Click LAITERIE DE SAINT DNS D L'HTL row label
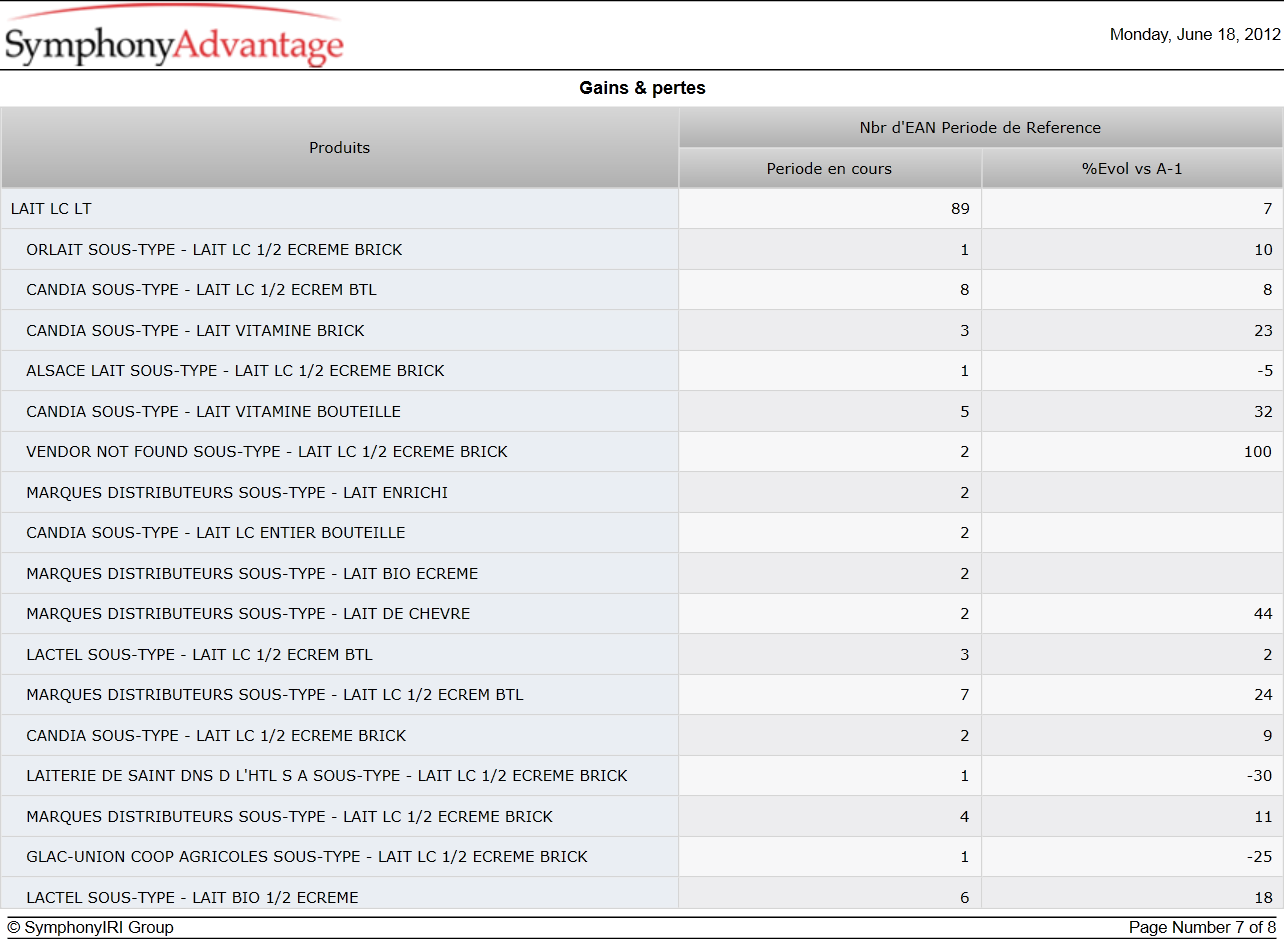1284x946 pixels. point(327,776)
